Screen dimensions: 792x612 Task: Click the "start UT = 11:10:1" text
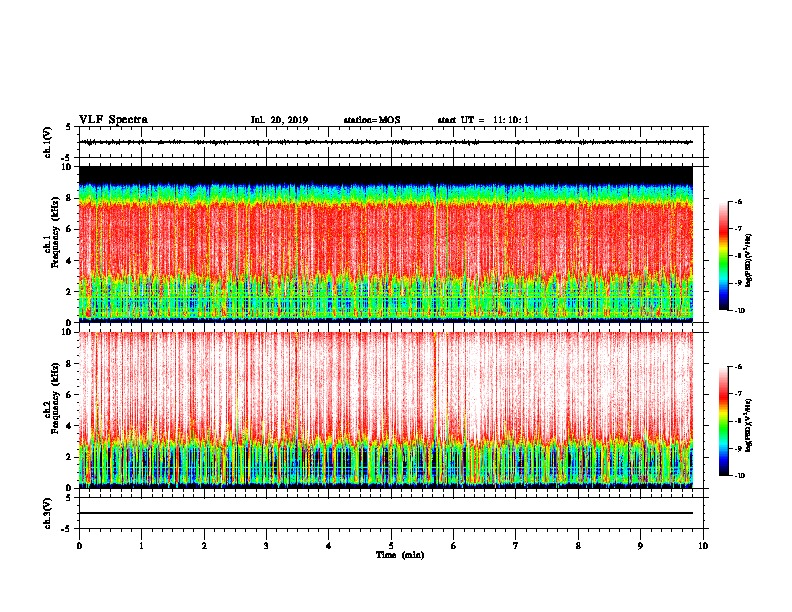point(483,120)
